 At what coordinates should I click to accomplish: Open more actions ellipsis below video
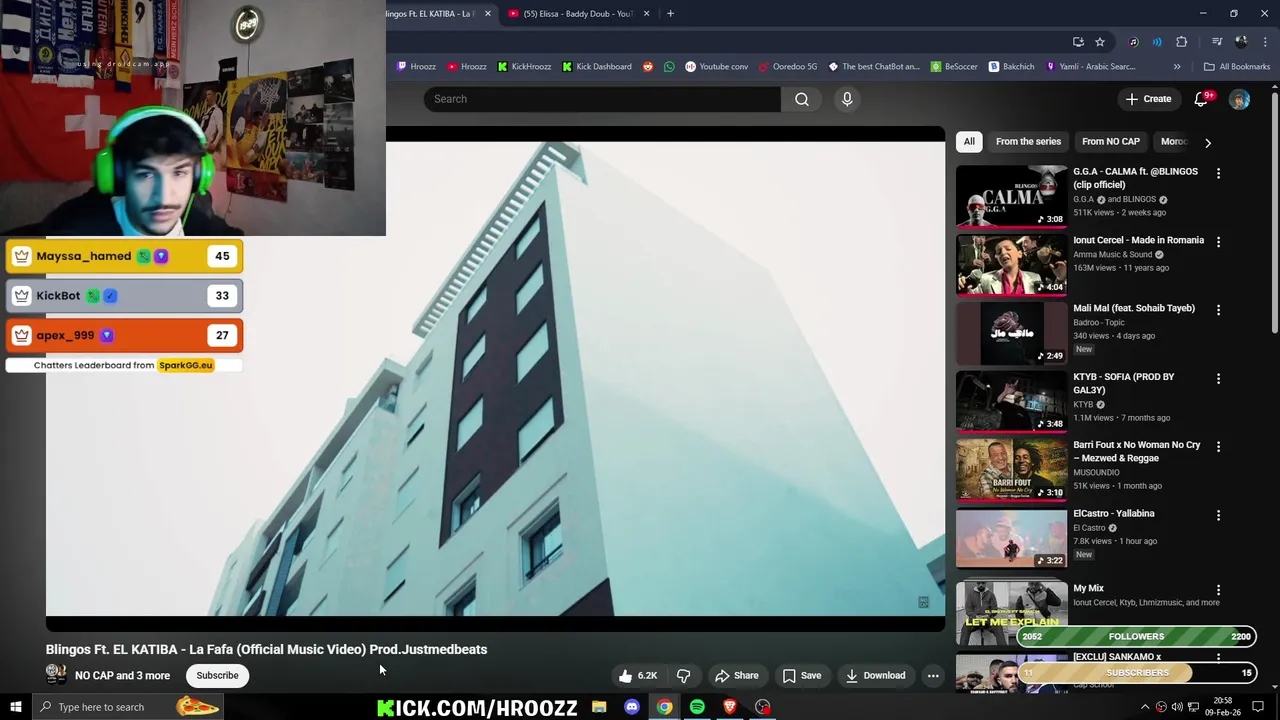click(x=933, y=675)
